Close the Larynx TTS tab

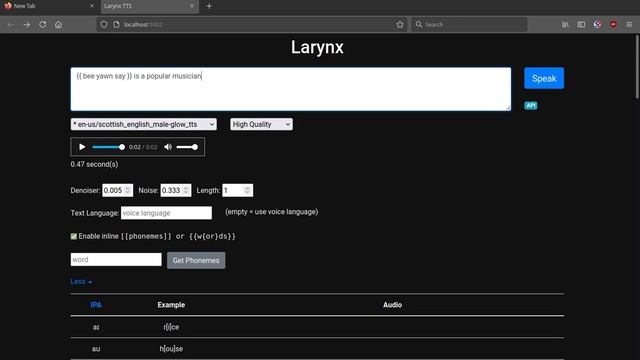point(192,6)
